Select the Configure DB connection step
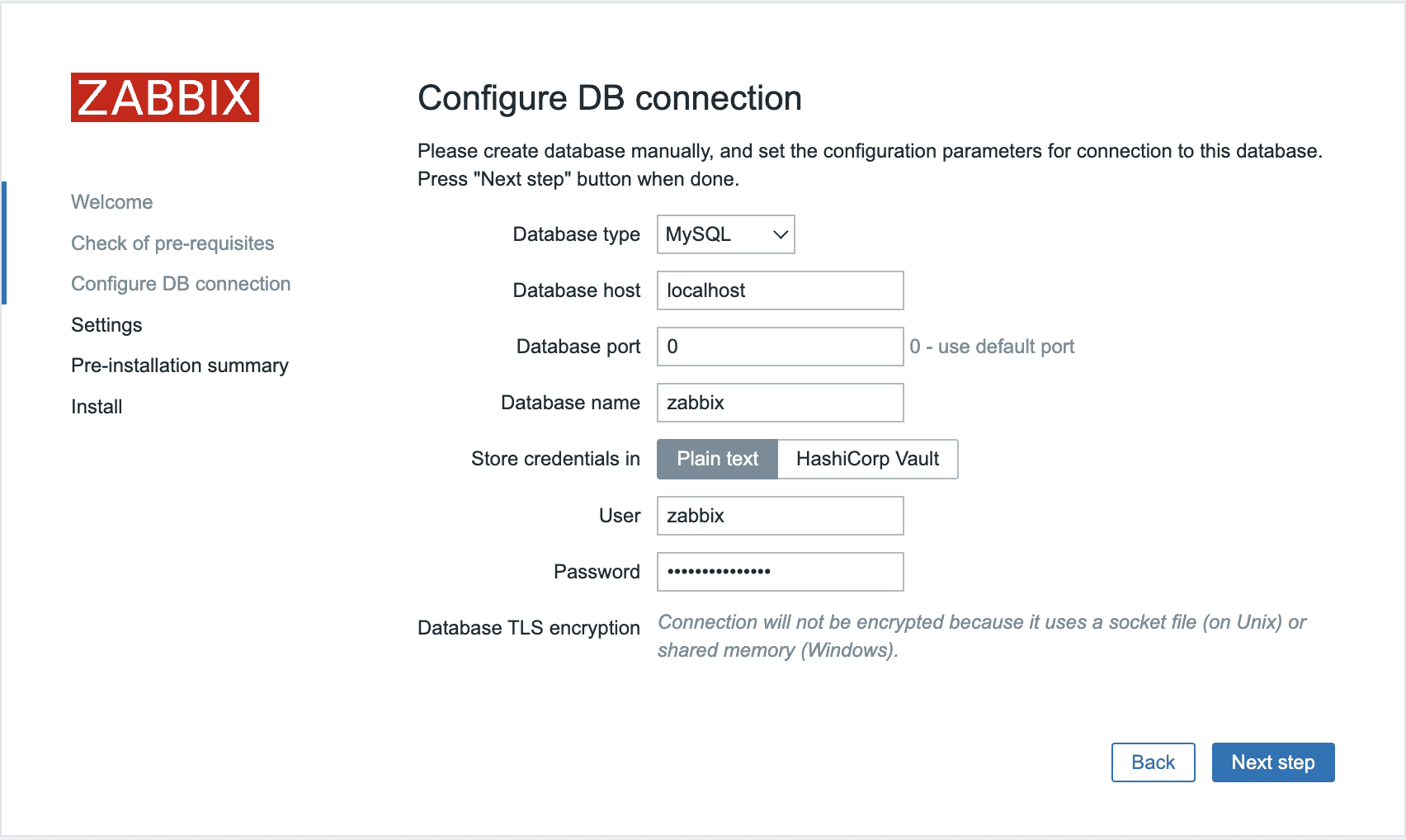This screenshot has height=840, width=1406. [180, 283]
